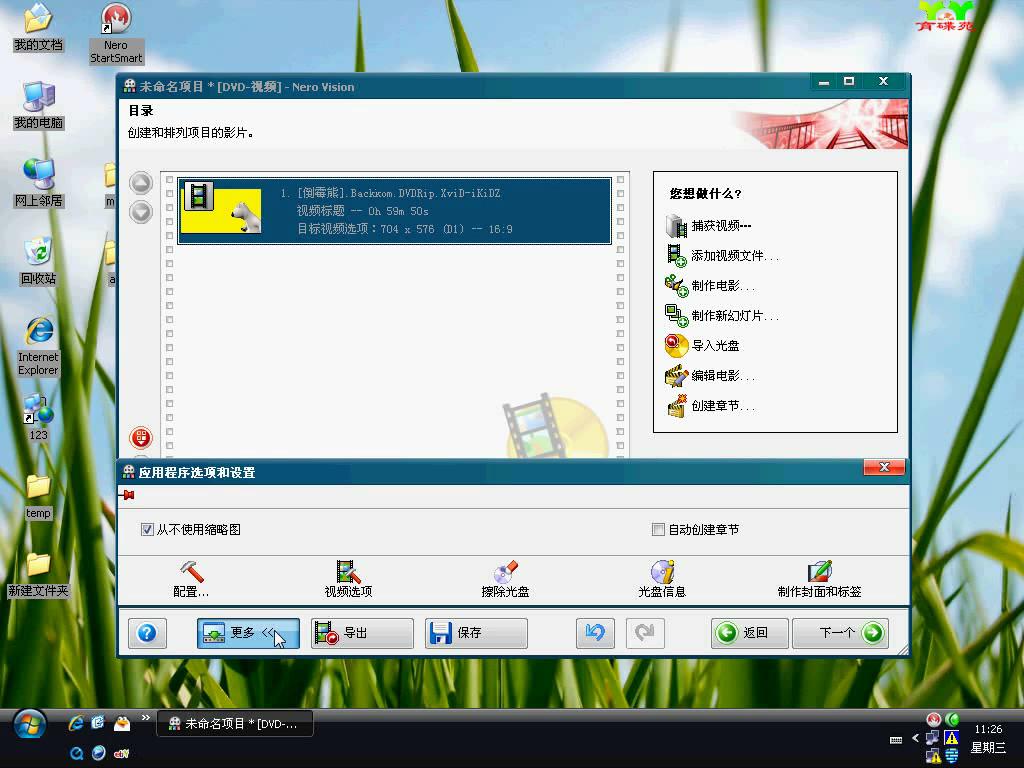
Task: Launch Internet Explorer from Quick Launch
Action: 76,723
